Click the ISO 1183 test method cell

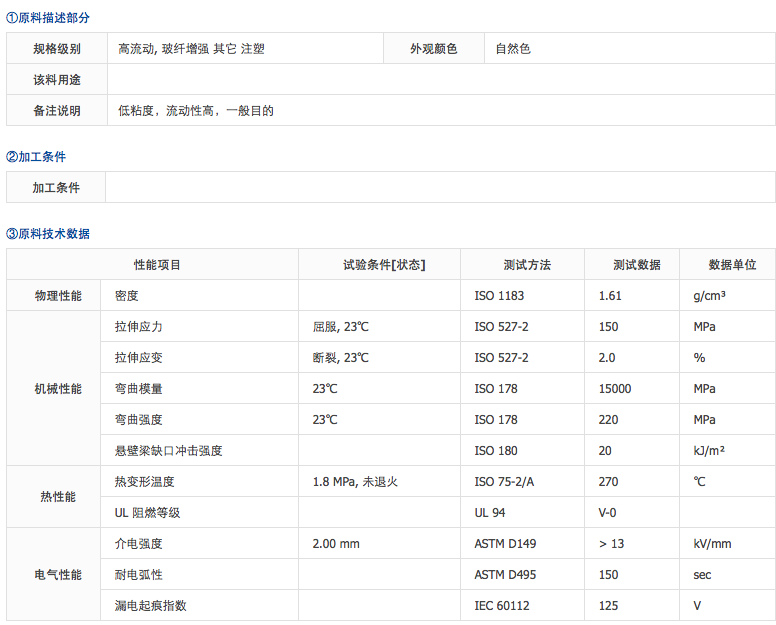coord(499,296)
